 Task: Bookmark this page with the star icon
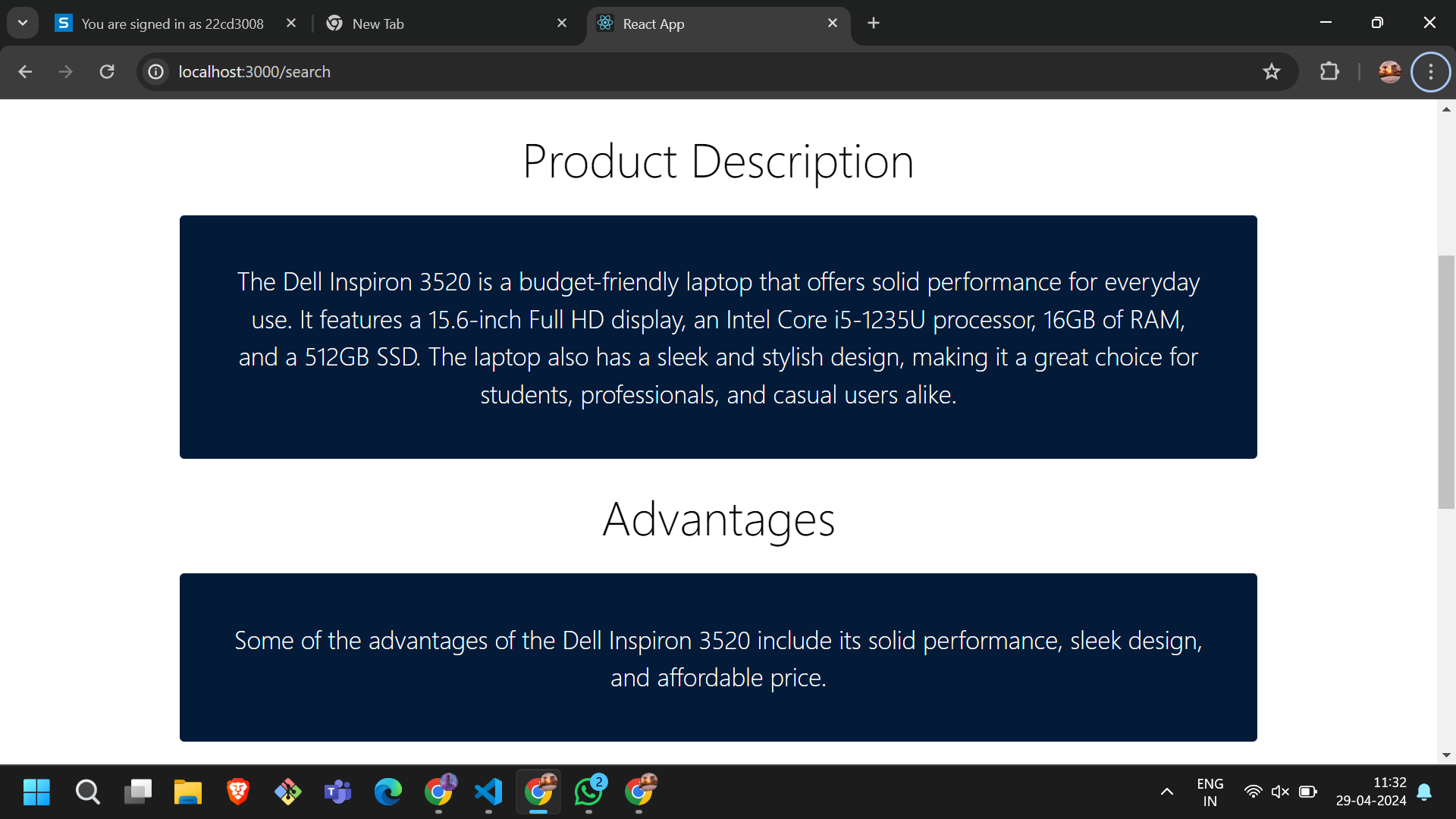[1271, 71]
